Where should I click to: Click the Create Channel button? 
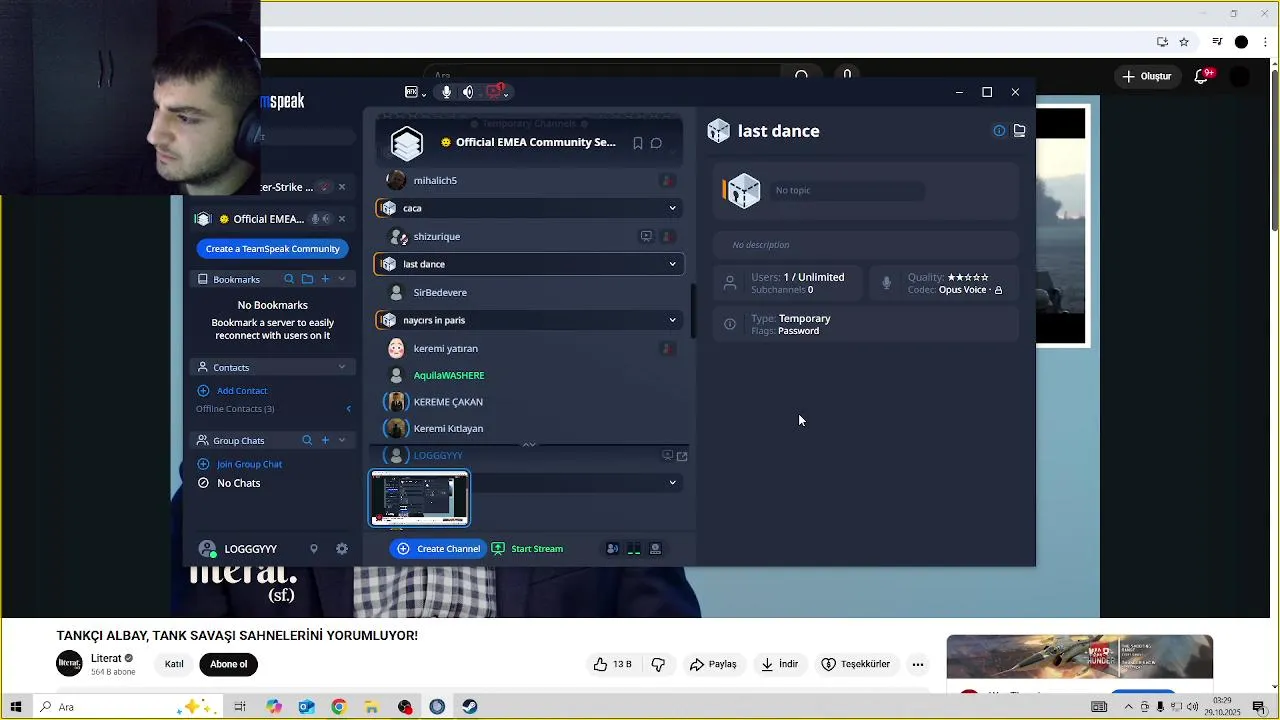click(x=438, y=548)
